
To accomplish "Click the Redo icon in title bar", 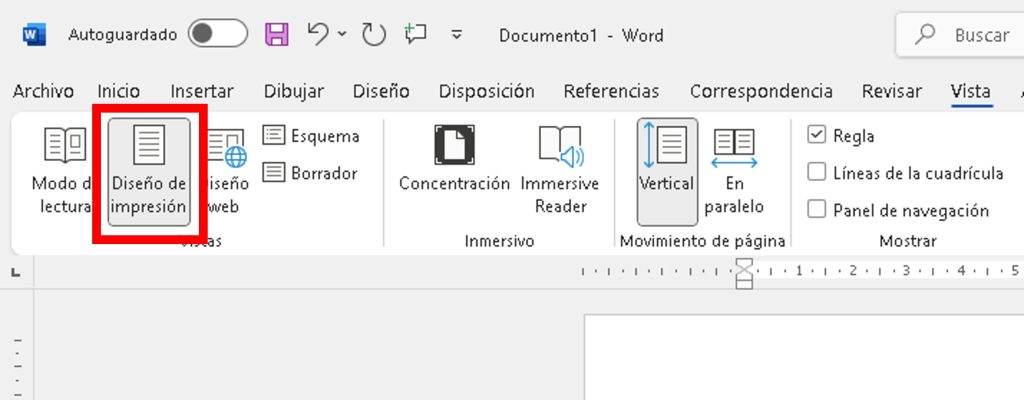I will point(373,35).
